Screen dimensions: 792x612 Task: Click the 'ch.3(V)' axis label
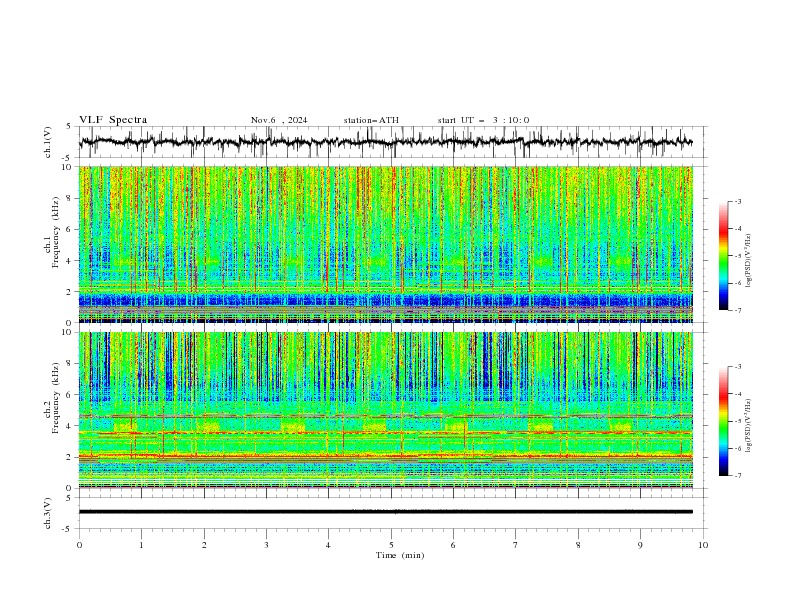pos(48,513)
